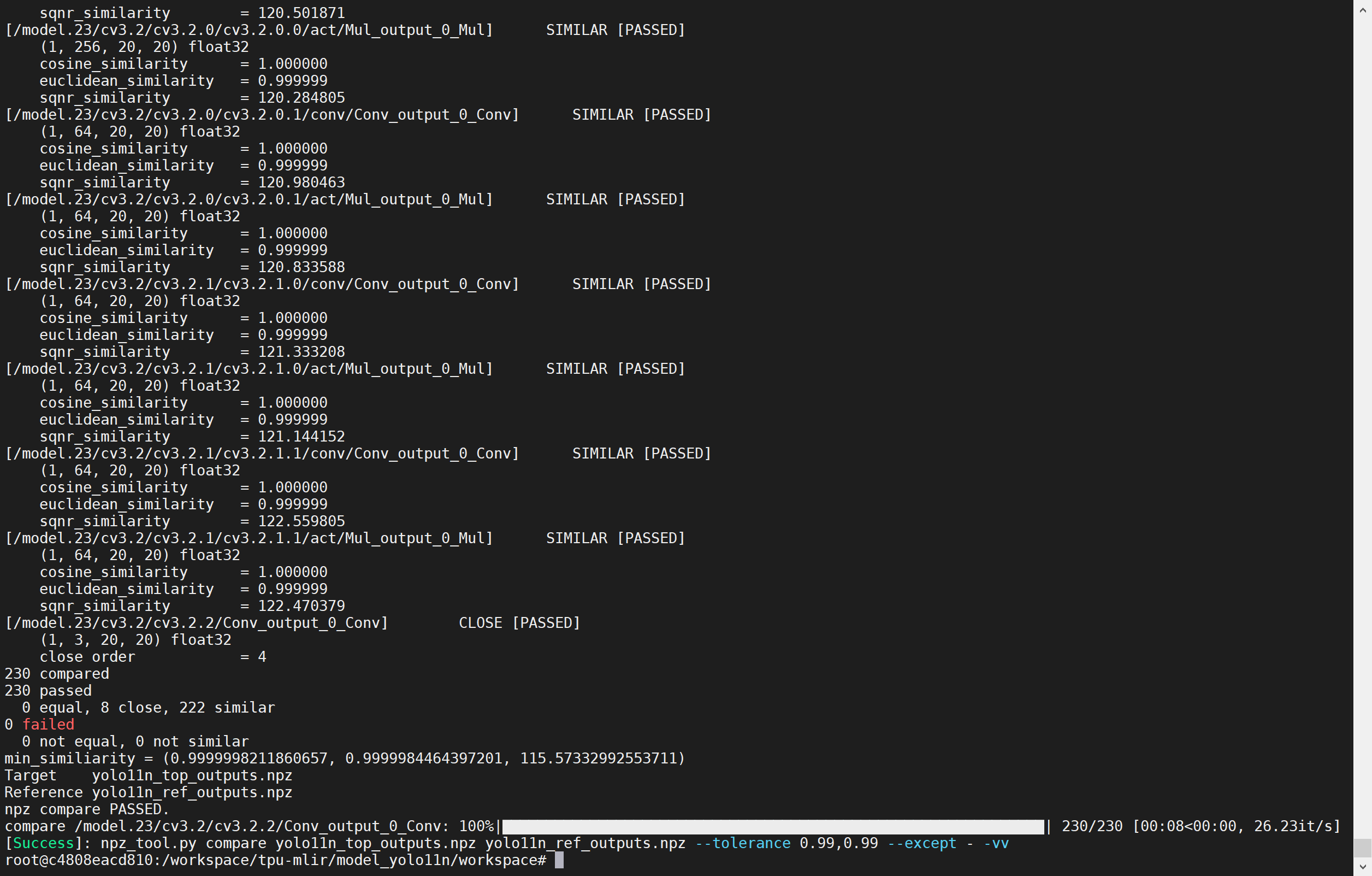Click the terminal cursor block at prompt
This screenshot has height=876, width=1372.
pos(559,860)
